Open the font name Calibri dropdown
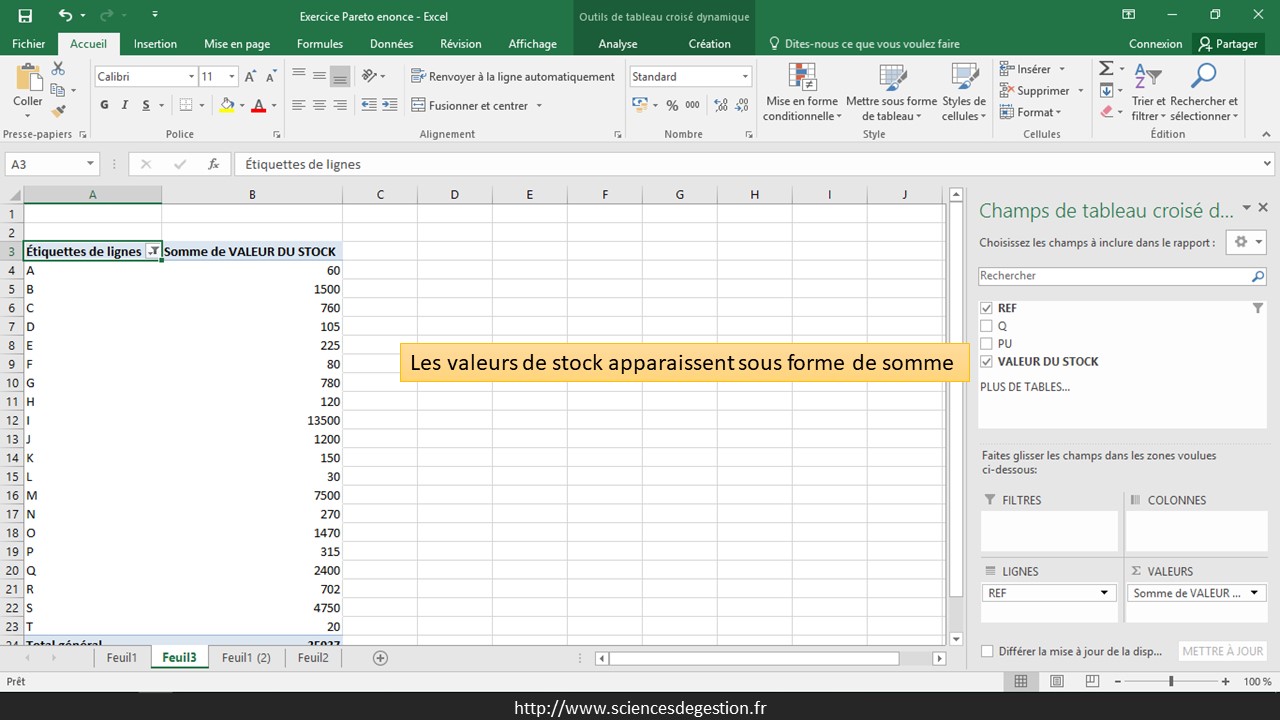 (191, 77)
